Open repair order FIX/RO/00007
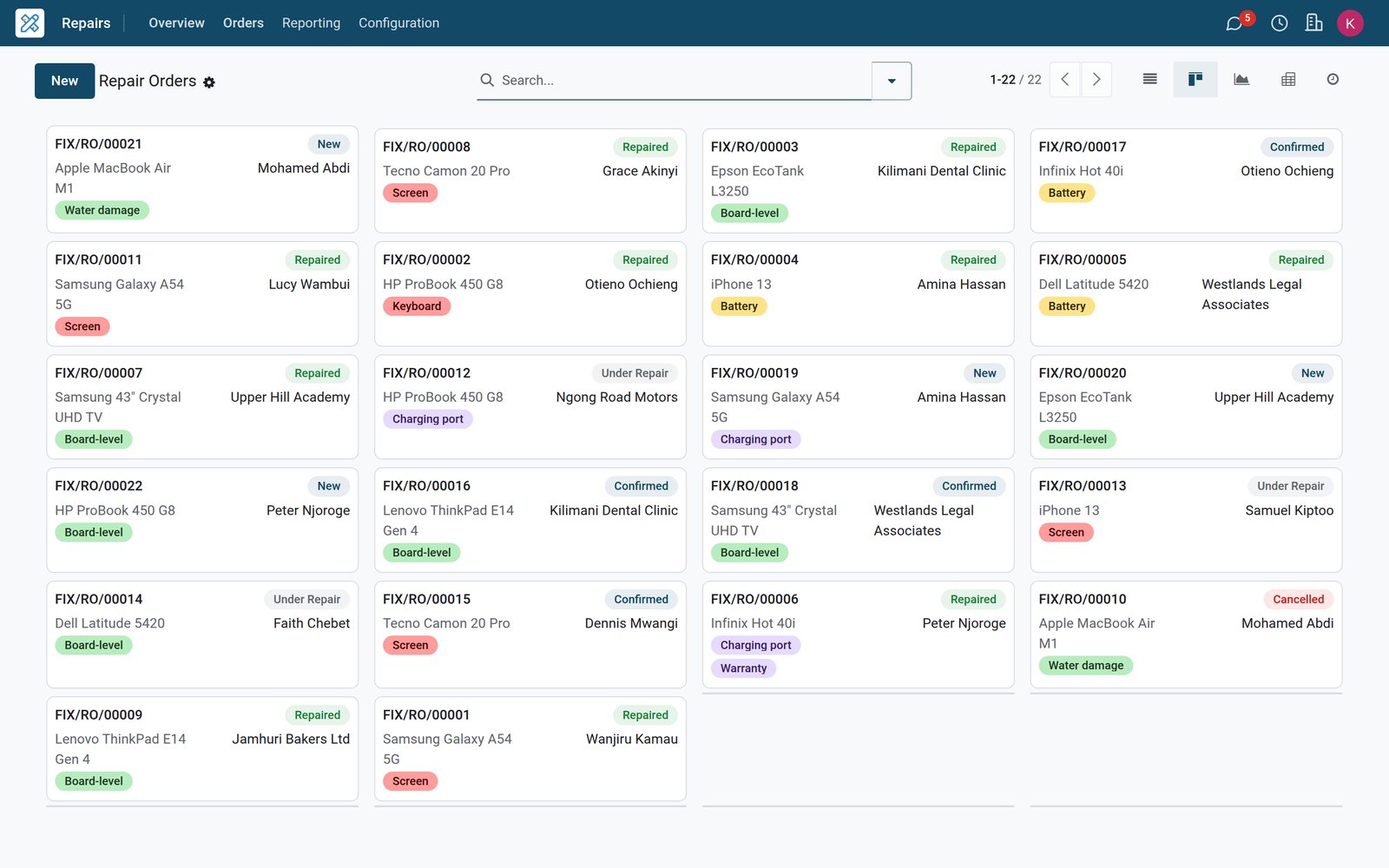The width and height of the screenshot is (1389, 868). (202, 407)
